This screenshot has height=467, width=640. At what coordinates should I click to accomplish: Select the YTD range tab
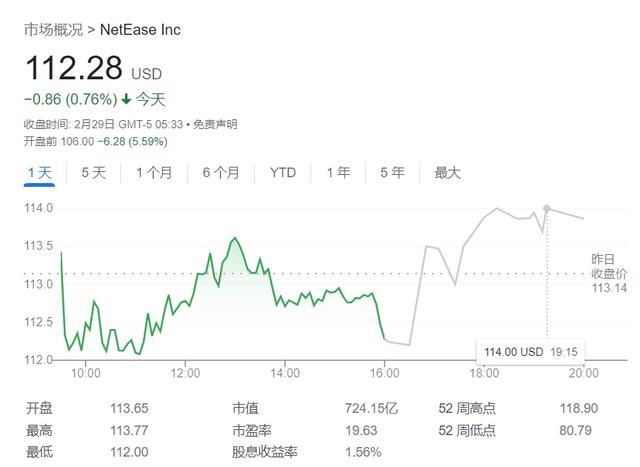pos(282,173)
